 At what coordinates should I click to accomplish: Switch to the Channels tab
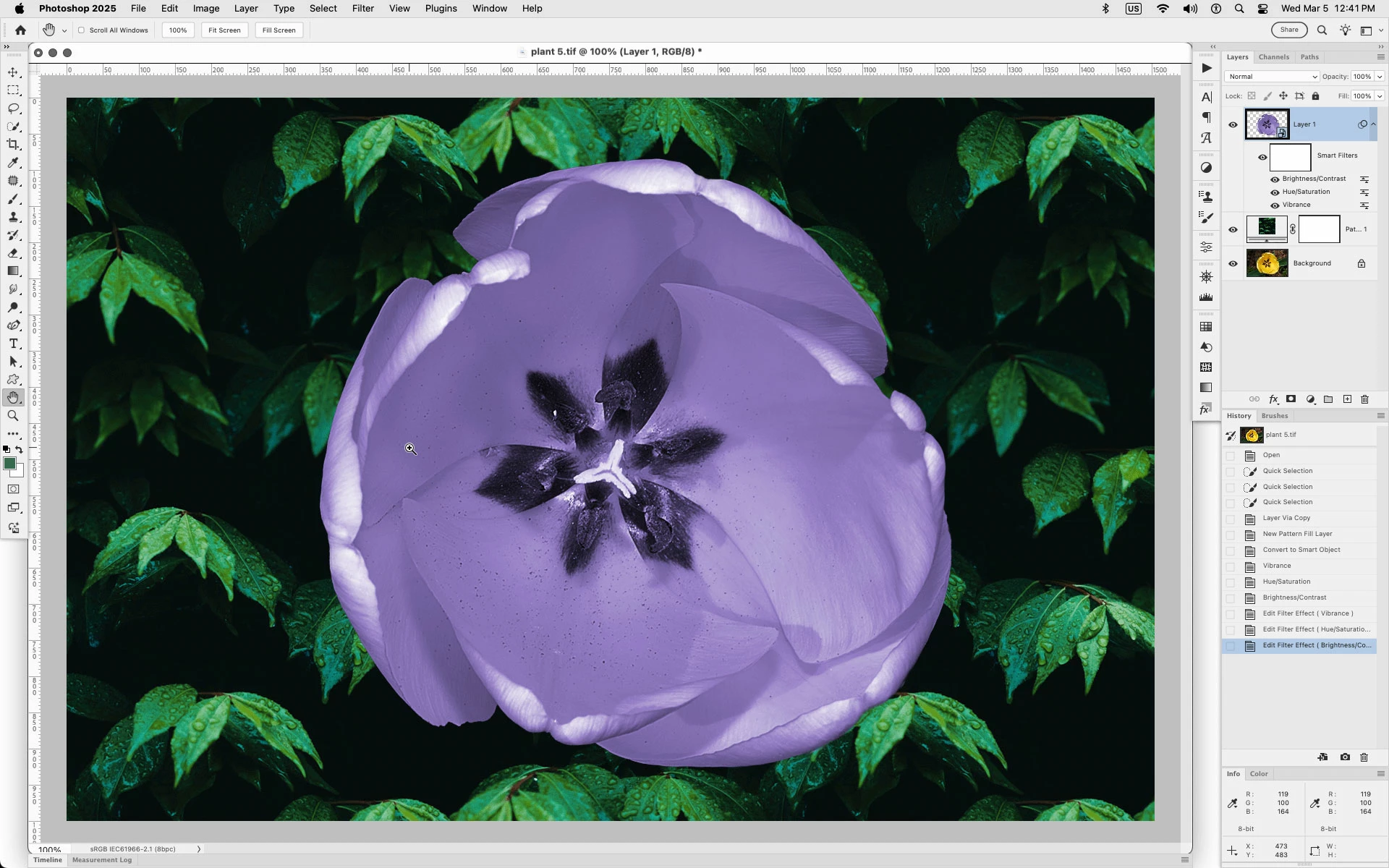tap(1273, 57)
